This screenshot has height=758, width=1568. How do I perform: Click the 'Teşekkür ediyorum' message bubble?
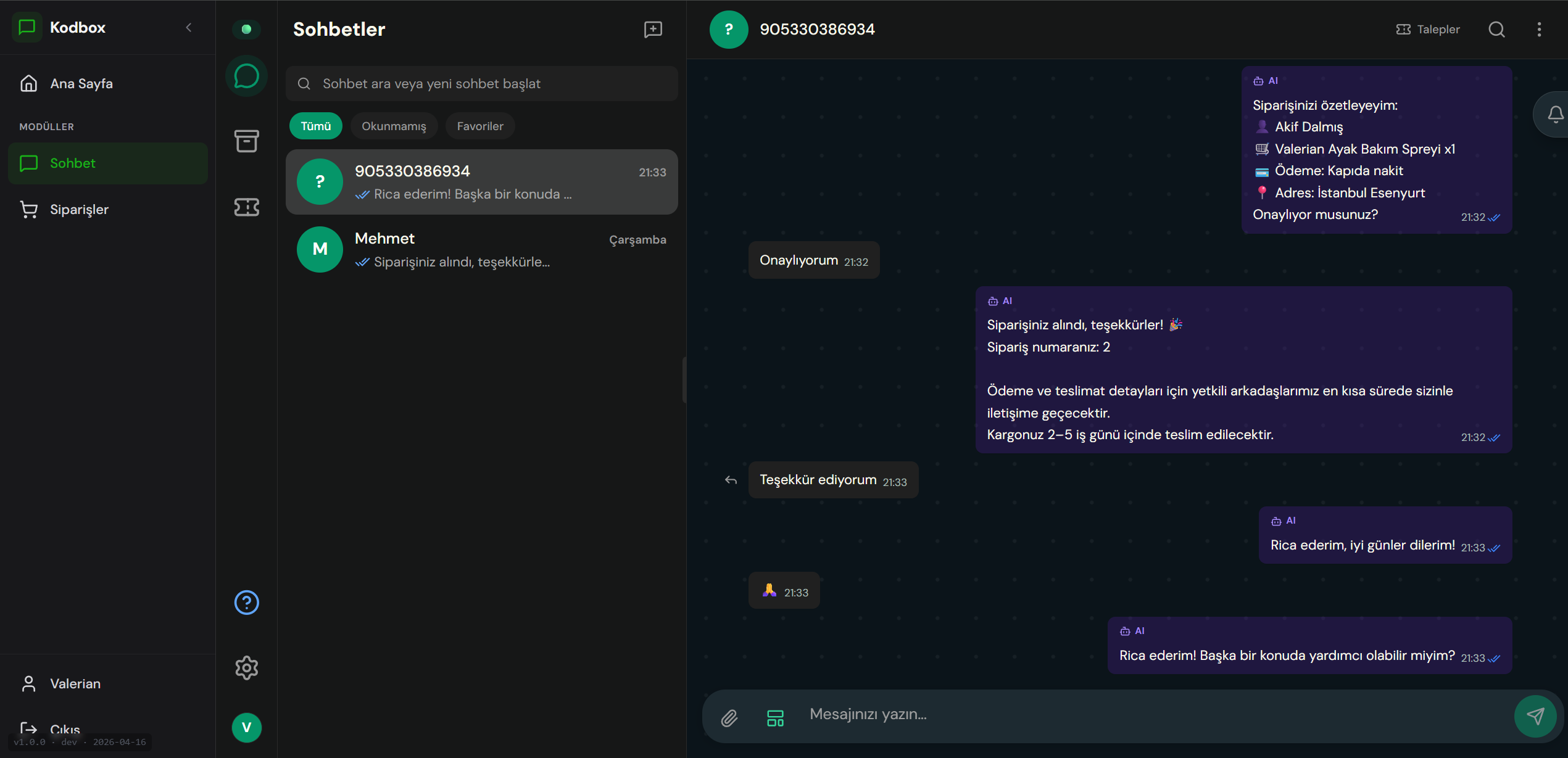833,480
